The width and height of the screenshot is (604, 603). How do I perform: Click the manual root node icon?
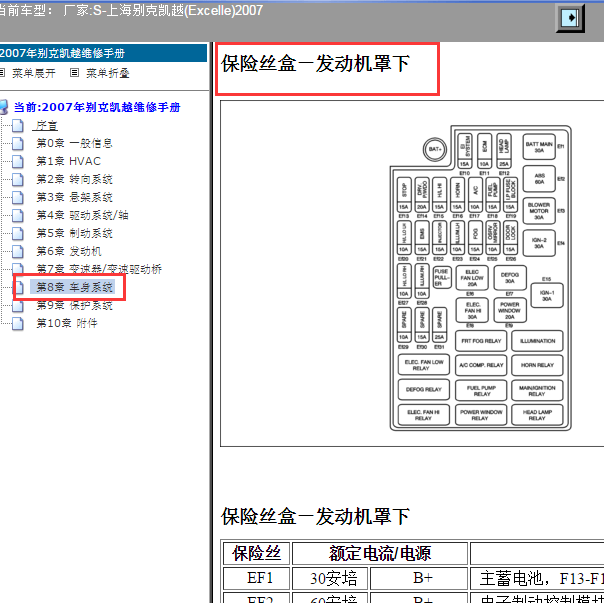[4, 107]
